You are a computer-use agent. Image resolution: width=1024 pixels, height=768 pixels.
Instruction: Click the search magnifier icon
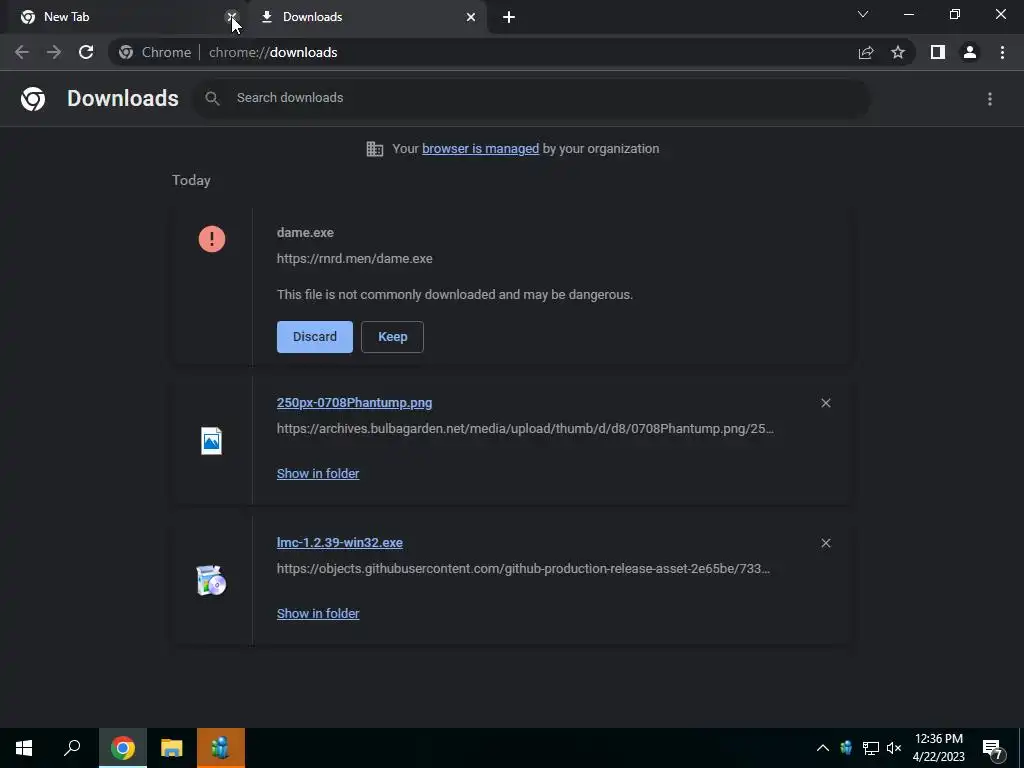click(x=212, y=98)
